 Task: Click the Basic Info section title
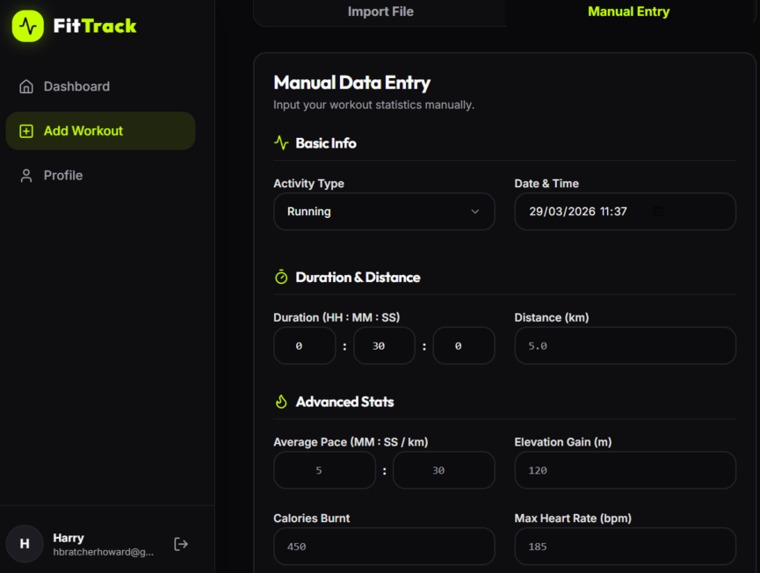pyautogui.click(x=326, y=143)
